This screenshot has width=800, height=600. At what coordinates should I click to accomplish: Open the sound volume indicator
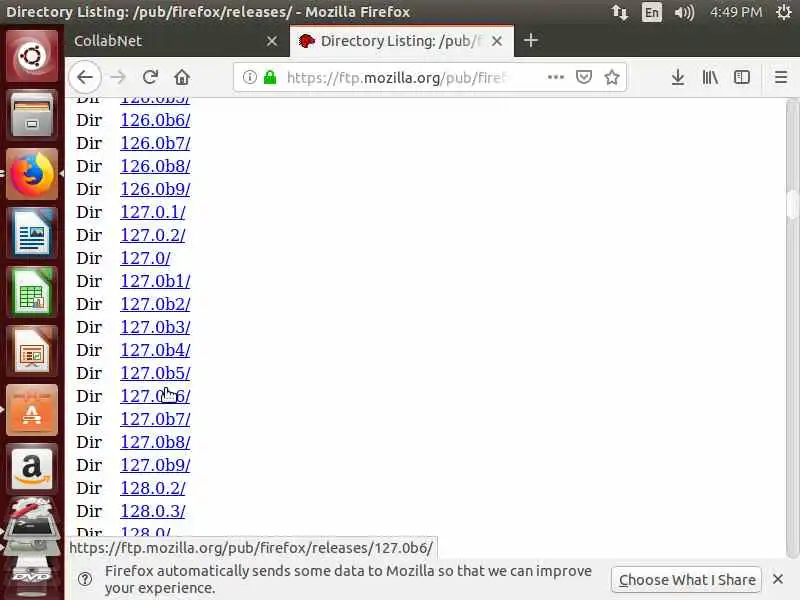[684, 12]
